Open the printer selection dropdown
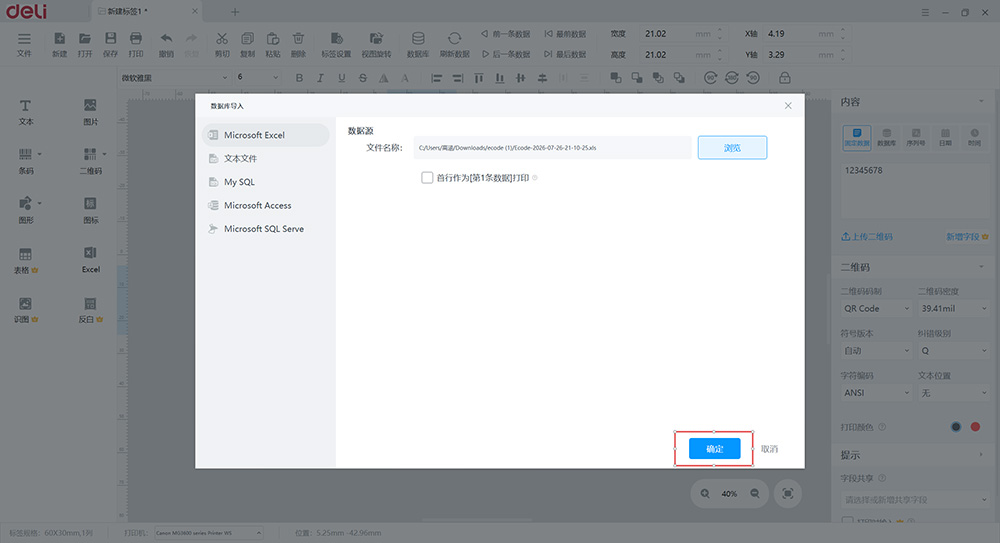The image size is (1000, 543). point(209,533)
